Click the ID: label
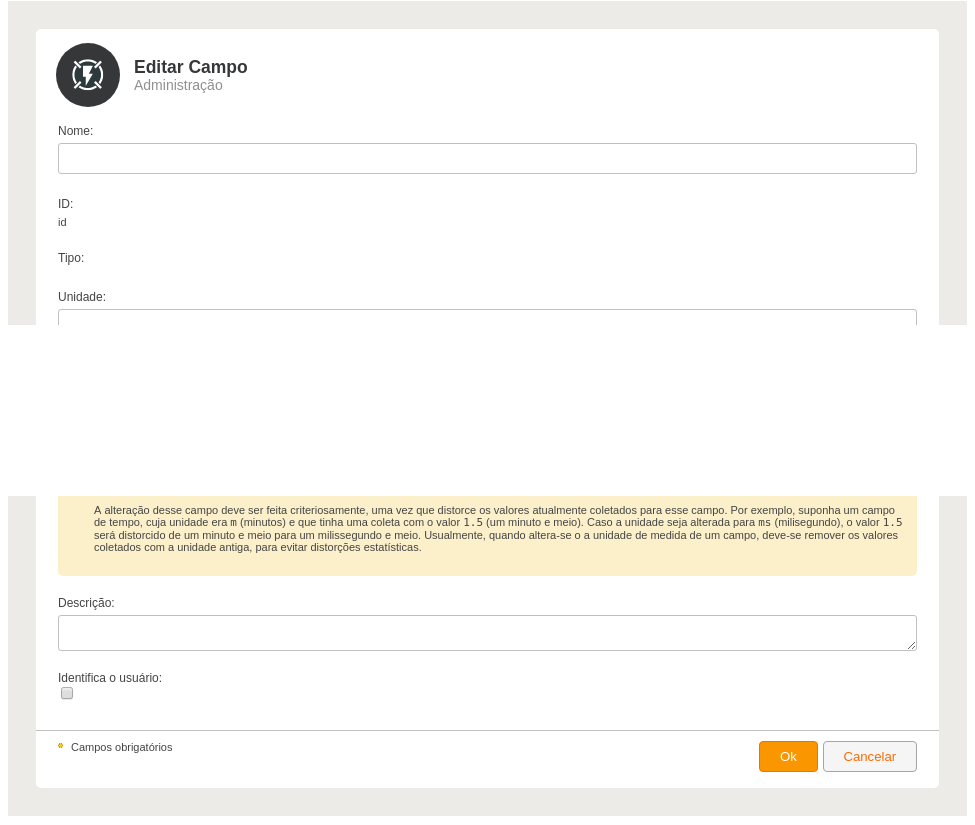975x825 pixels. 65,204
